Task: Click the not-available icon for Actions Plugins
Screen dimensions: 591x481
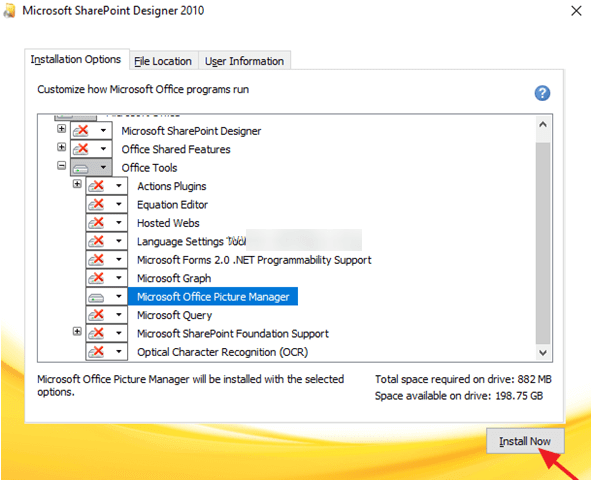Action: pyautogui.click(x=96, y=186)
